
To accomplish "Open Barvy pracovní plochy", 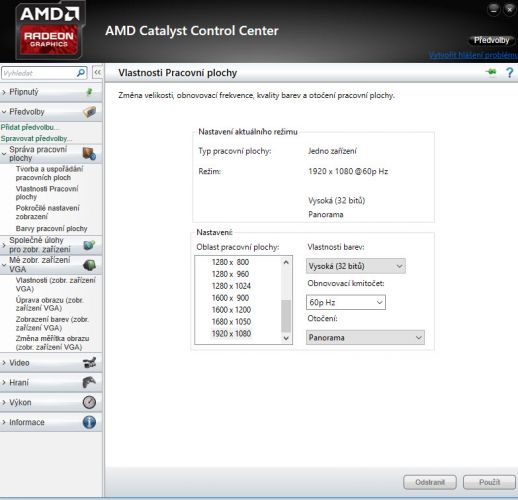I will [51, 229].
